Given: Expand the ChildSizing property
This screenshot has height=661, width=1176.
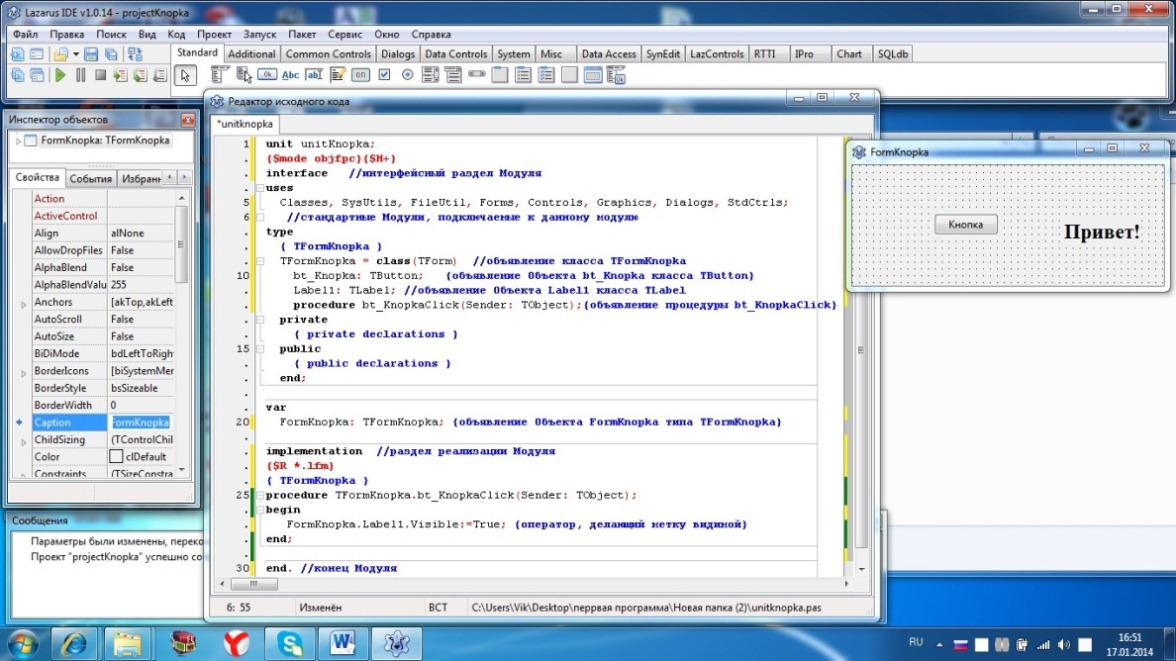Looking at the screenshot, I should click(23, 442).
